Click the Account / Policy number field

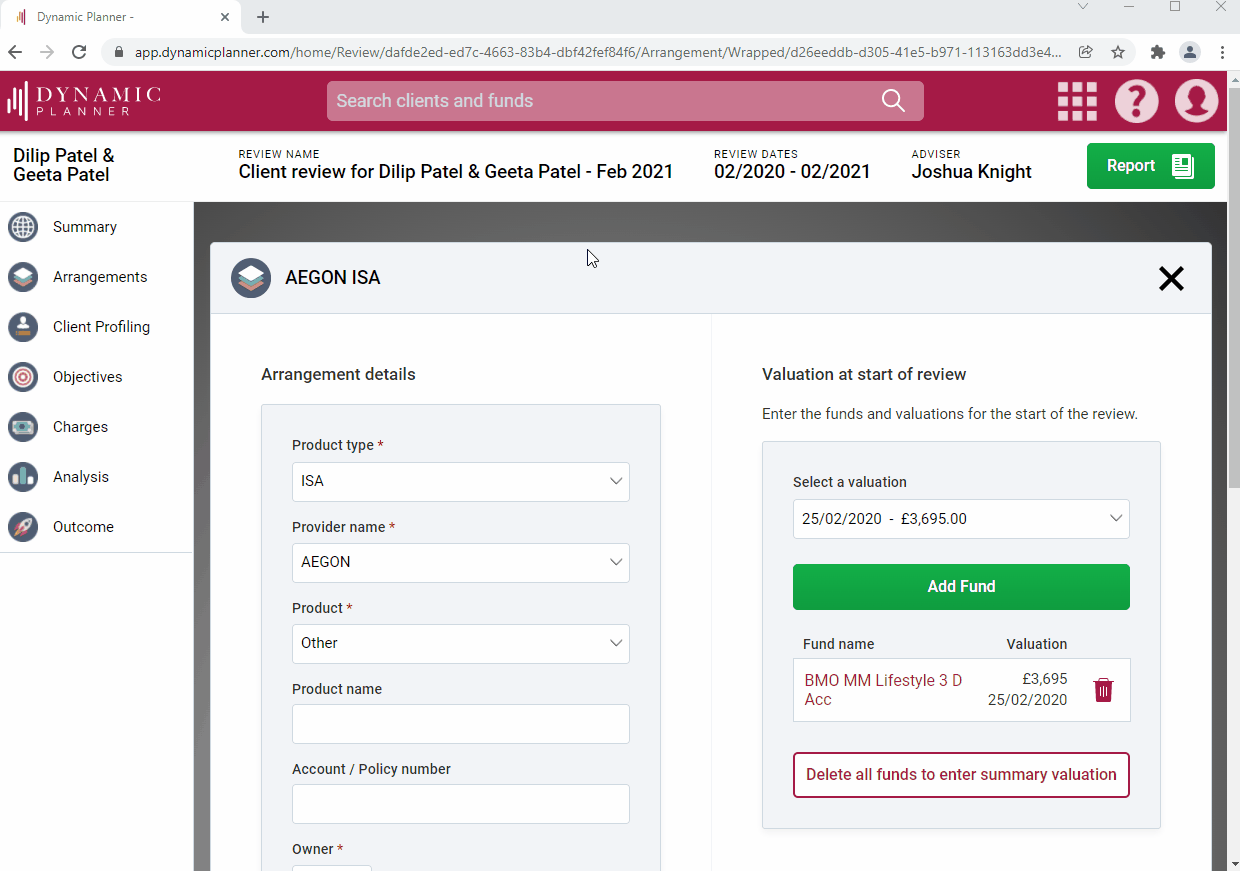point(461,804)
